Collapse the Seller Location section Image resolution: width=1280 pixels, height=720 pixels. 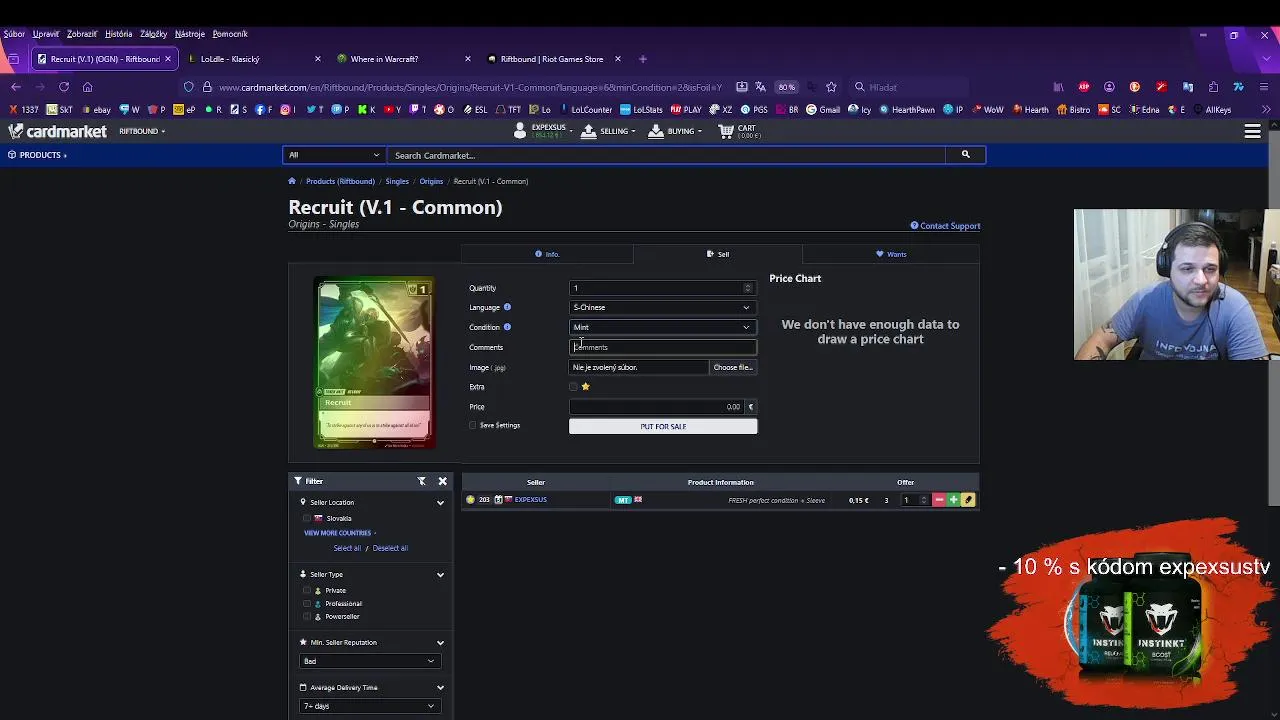[x=440, y=503]
